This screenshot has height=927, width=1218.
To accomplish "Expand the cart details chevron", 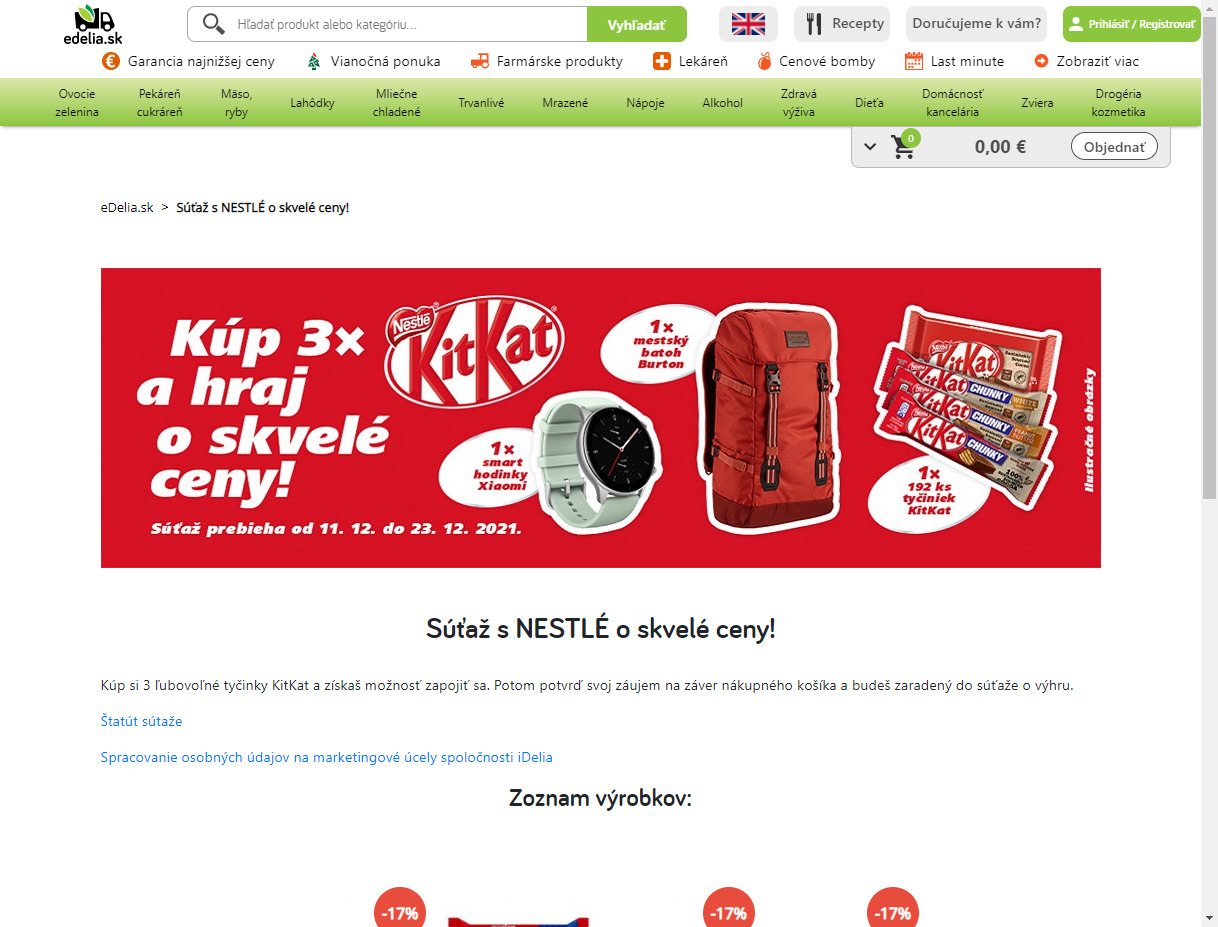I will 870,147.
